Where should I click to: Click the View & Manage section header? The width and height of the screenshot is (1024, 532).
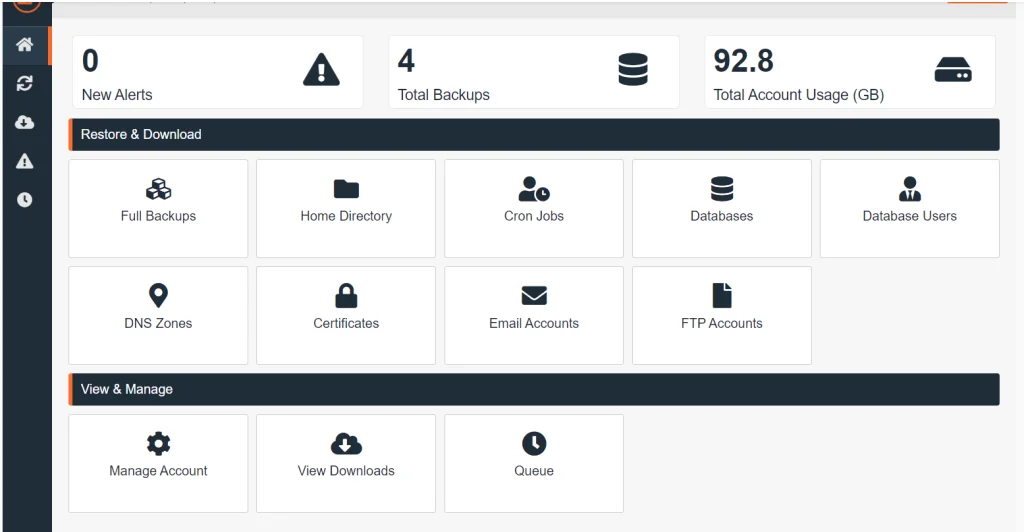point(534,389)
